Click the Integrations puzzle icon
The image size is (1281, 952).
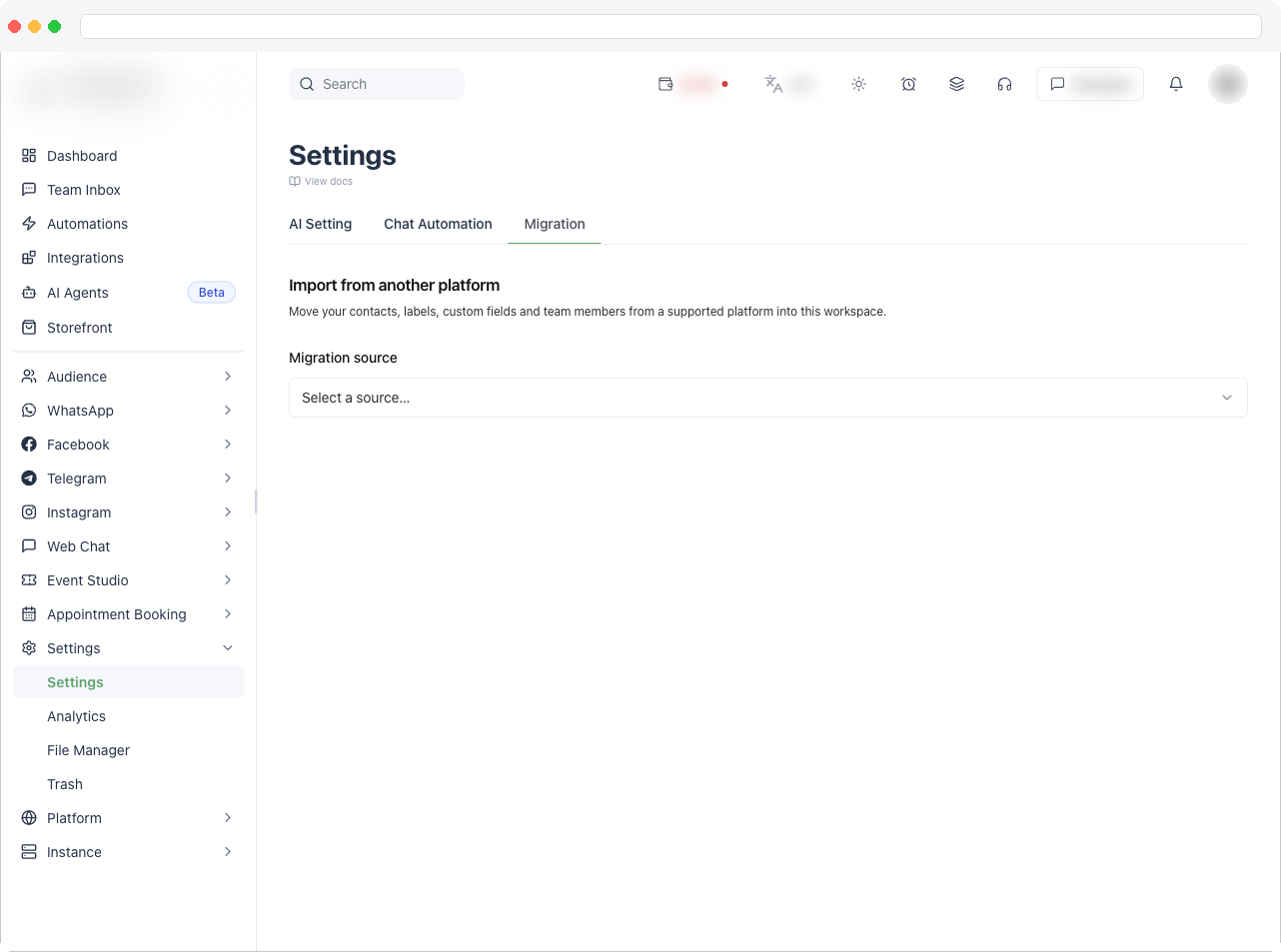(x=29, y=258)
